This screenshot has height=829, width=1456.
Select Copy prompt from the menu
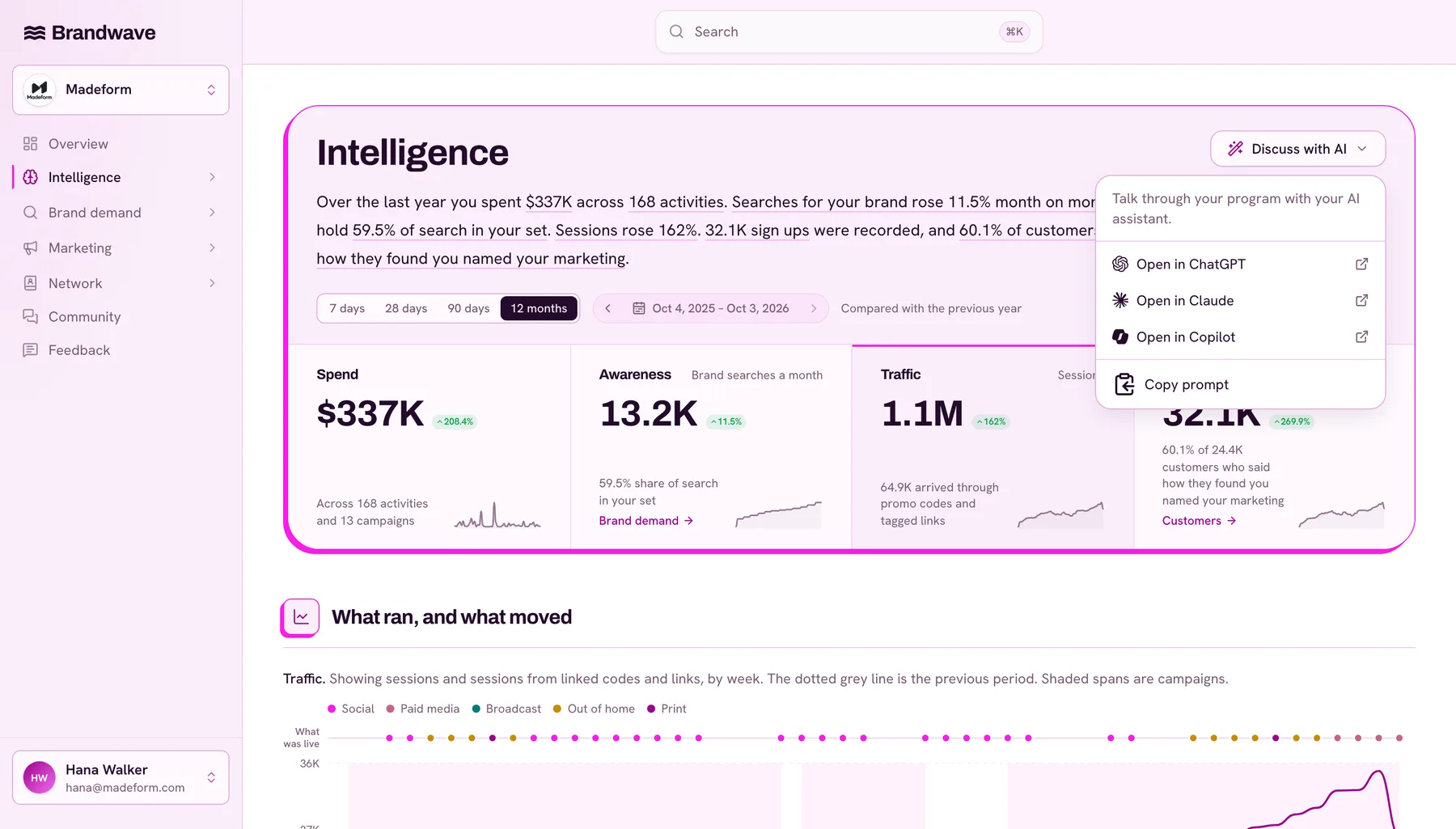coord(1240,385)
